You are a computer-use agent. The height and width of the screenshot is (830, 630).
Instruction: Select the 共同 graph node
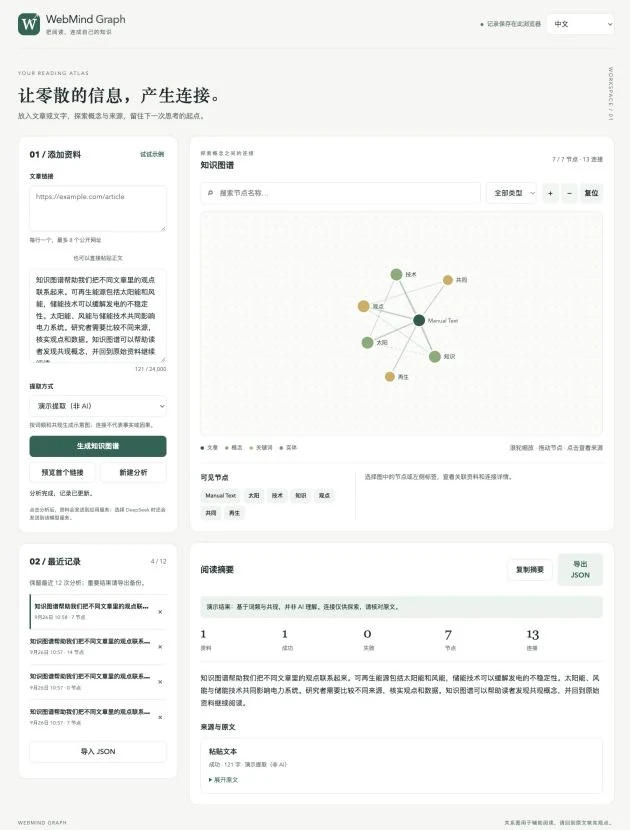(448, 280)
